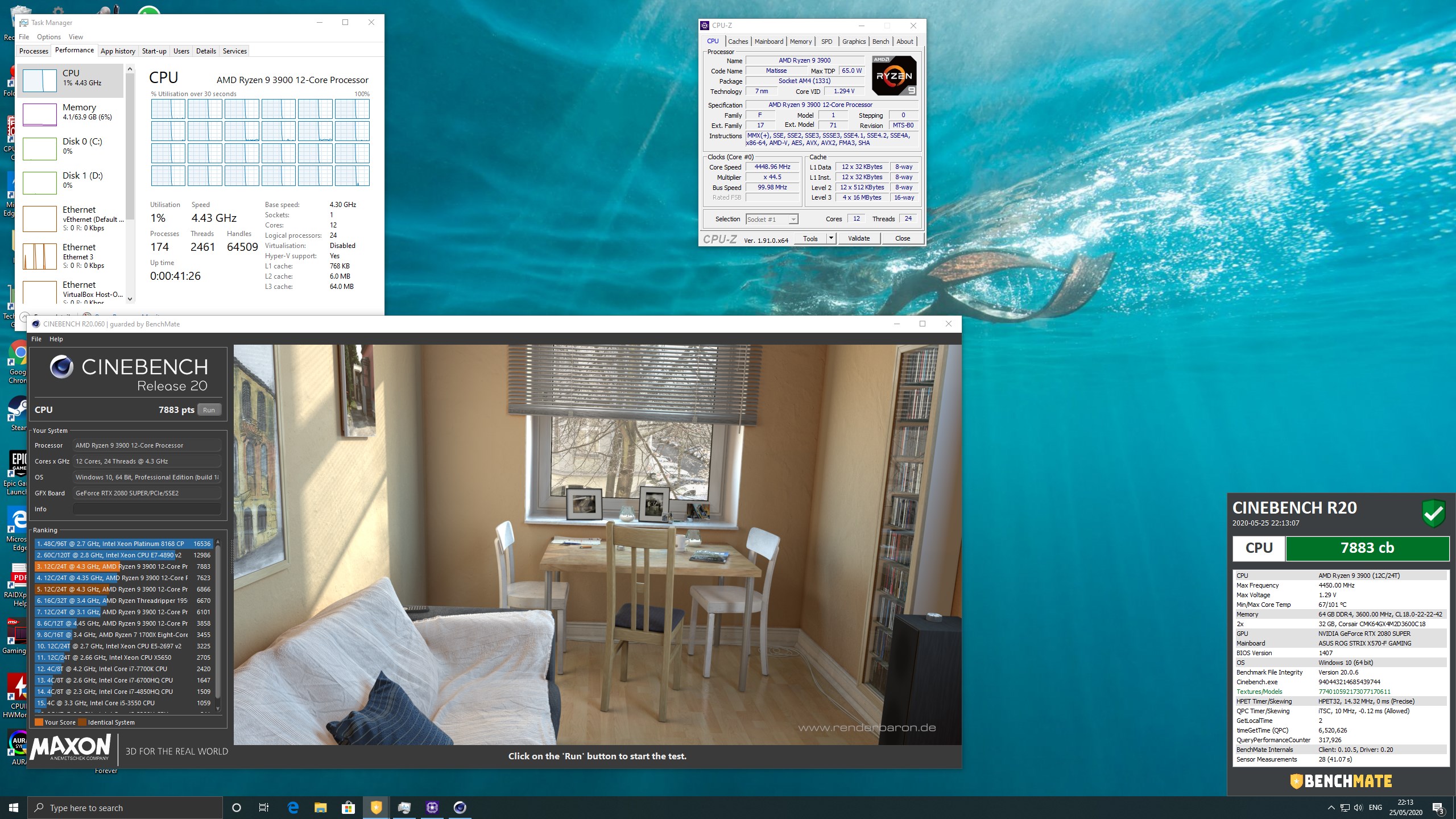Open the notification action centre
1456x819 pixels.
1438,808
